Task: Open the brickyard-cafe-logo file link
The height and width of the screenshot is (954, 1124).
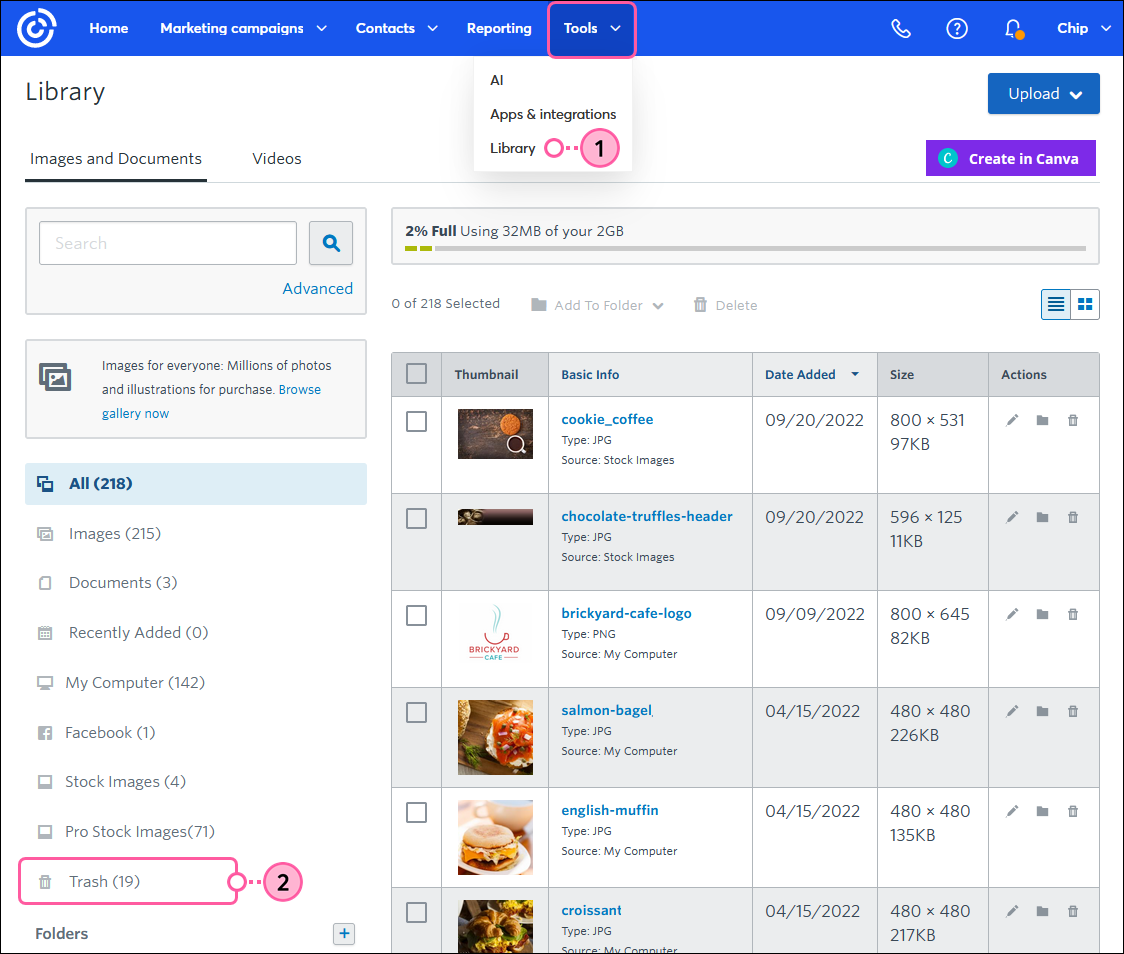Action: click(627, 613)
